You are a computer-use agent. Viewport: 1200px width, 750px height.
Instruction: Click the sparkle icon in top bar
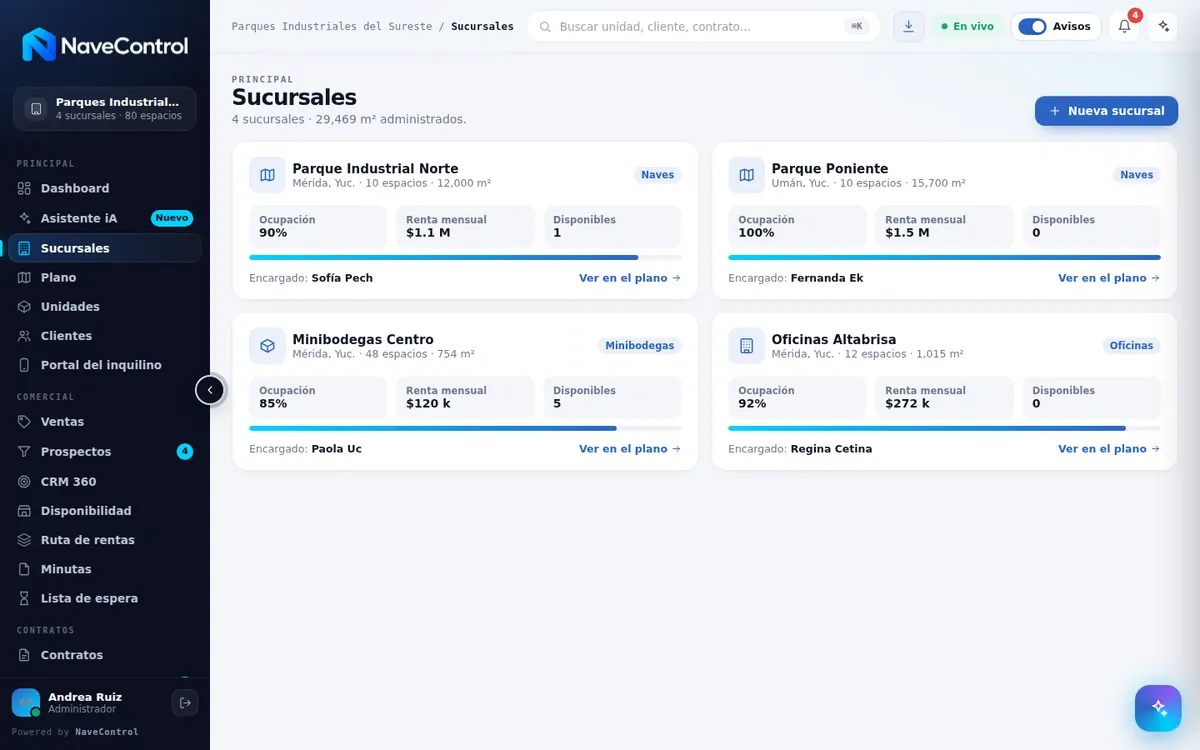point(1163,26)
